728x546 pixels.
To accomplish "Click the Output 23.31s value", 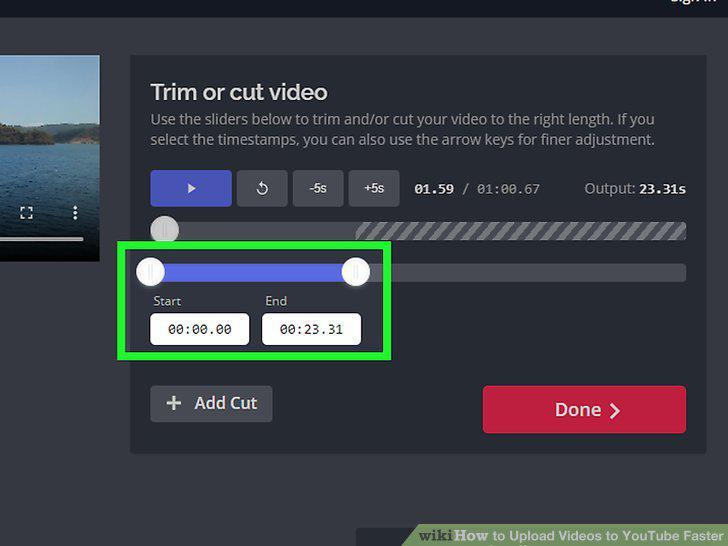I will coord(663,189).
